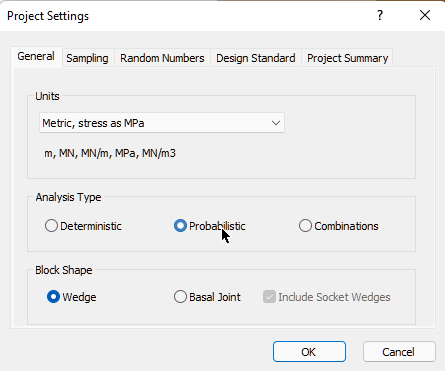The image size is (445, 371).
Task: Click the Cancel button
Action: (x=399, y=352)
